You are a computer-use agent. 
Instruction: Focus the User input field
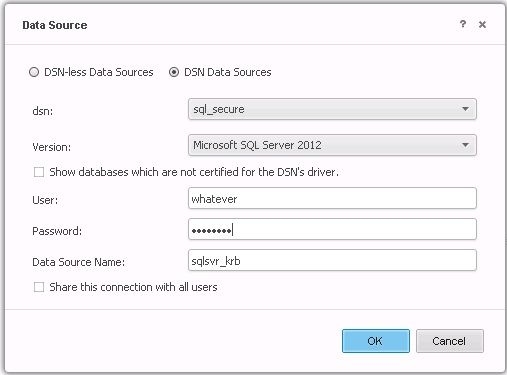(x=332, y=198)
